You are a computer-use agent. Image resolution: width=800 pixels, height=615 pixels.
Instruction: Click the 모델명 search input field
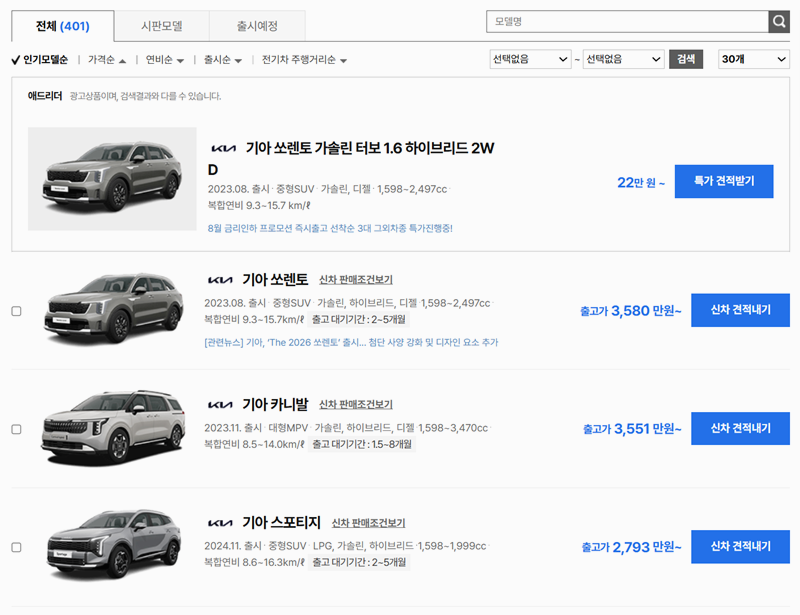click(x=627, y=21)
